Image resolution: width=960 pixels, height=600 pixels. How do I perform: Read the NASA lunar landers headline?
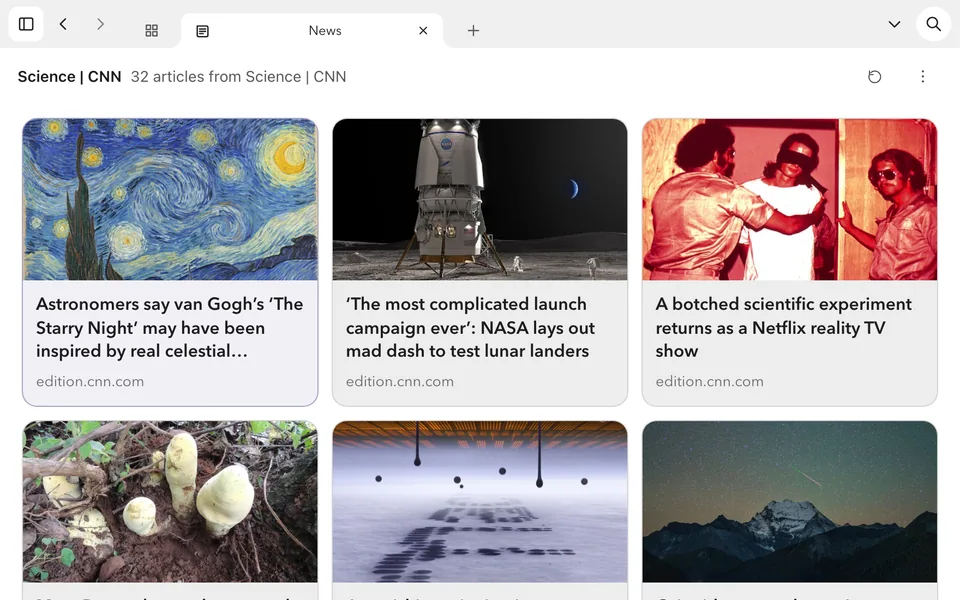click(470, 328)
